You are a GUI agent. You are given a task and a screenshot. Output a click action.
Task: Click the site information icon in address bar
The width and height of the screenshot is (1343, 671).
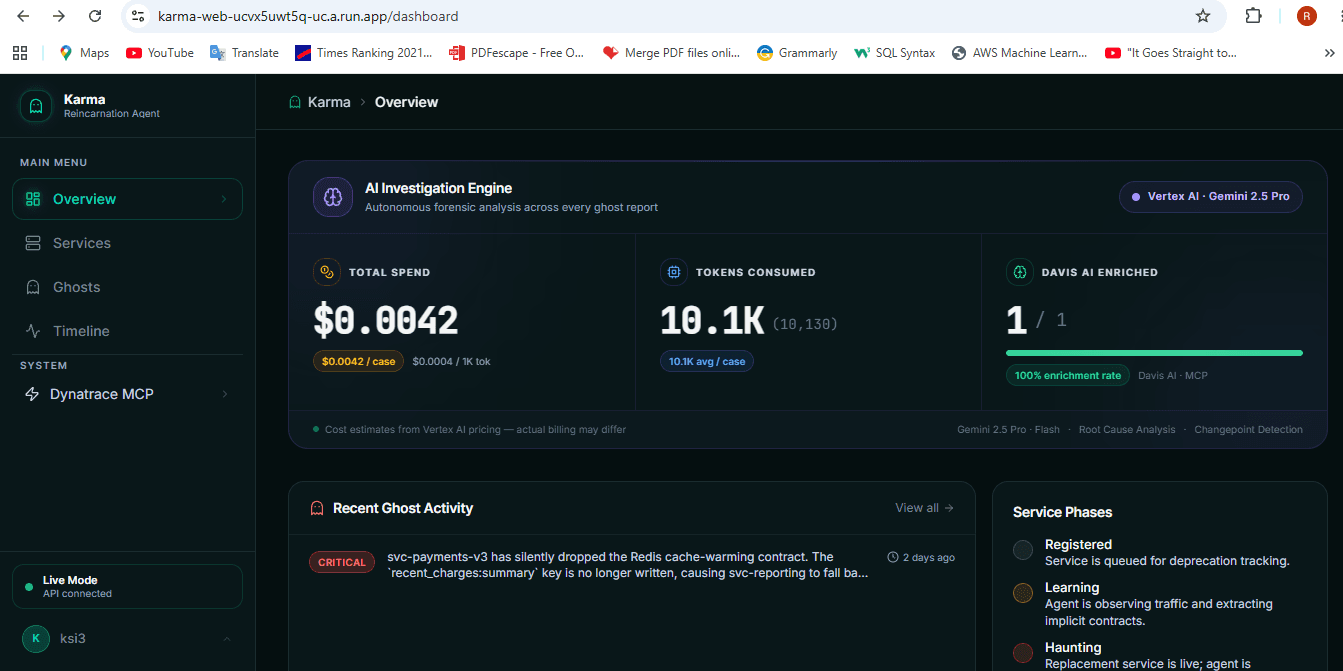pyautogui.click(x=139, y=16)
